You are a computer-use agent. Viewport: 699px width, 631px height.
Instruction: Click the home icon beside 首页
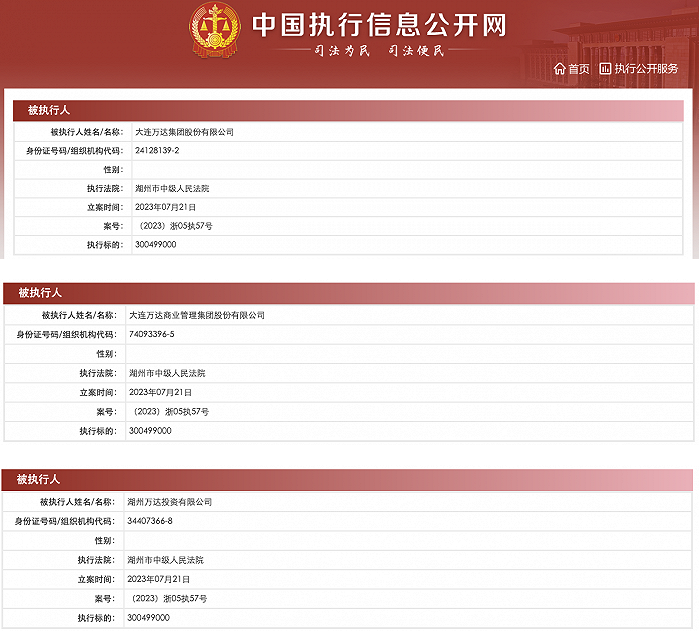click(559, 69)
